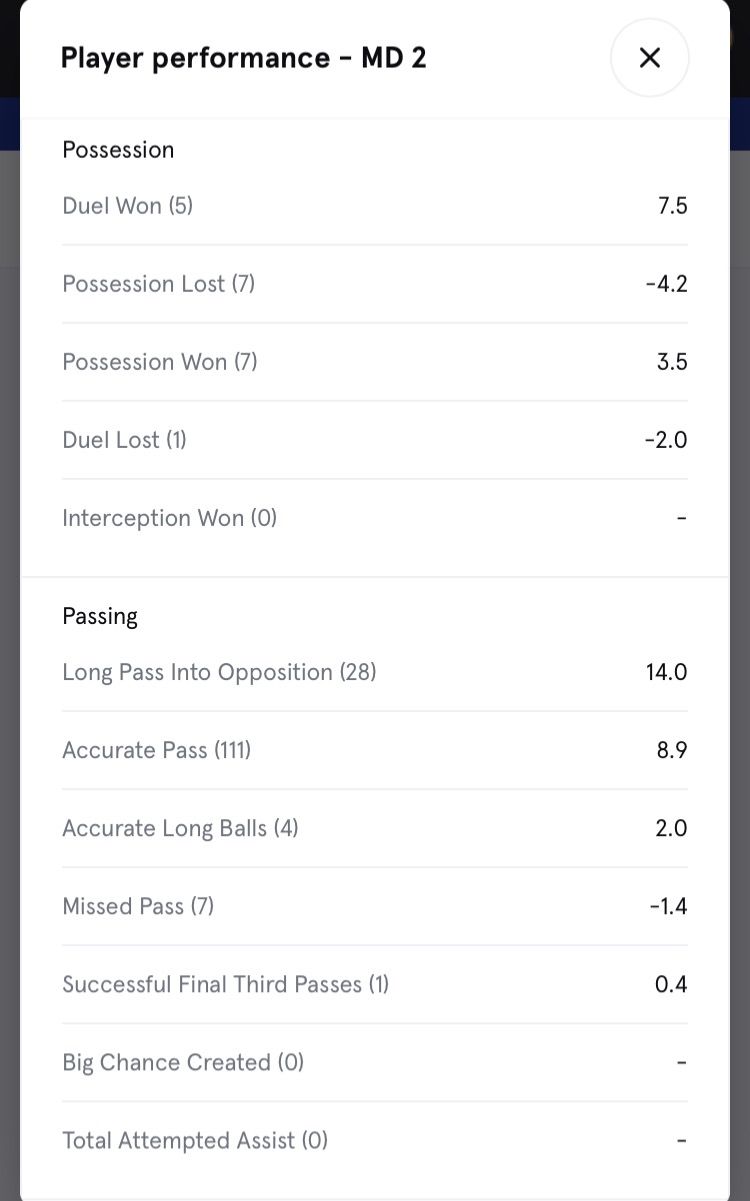The height and width of the screenshot is (1201, 750).
Task: Select the Possession section heading
Action: [118, 150]
